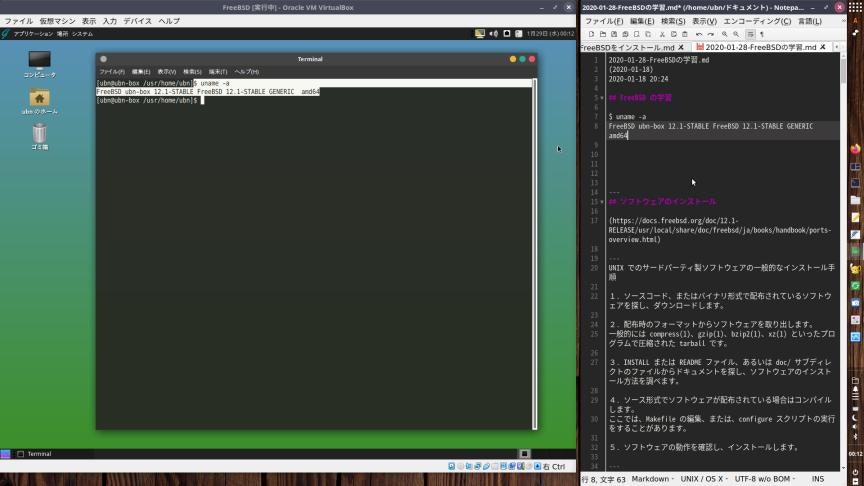Viewport: 864px width, 486px height.
Task: Open VirtualBox 表示 menu
Action: coord(89,21)
